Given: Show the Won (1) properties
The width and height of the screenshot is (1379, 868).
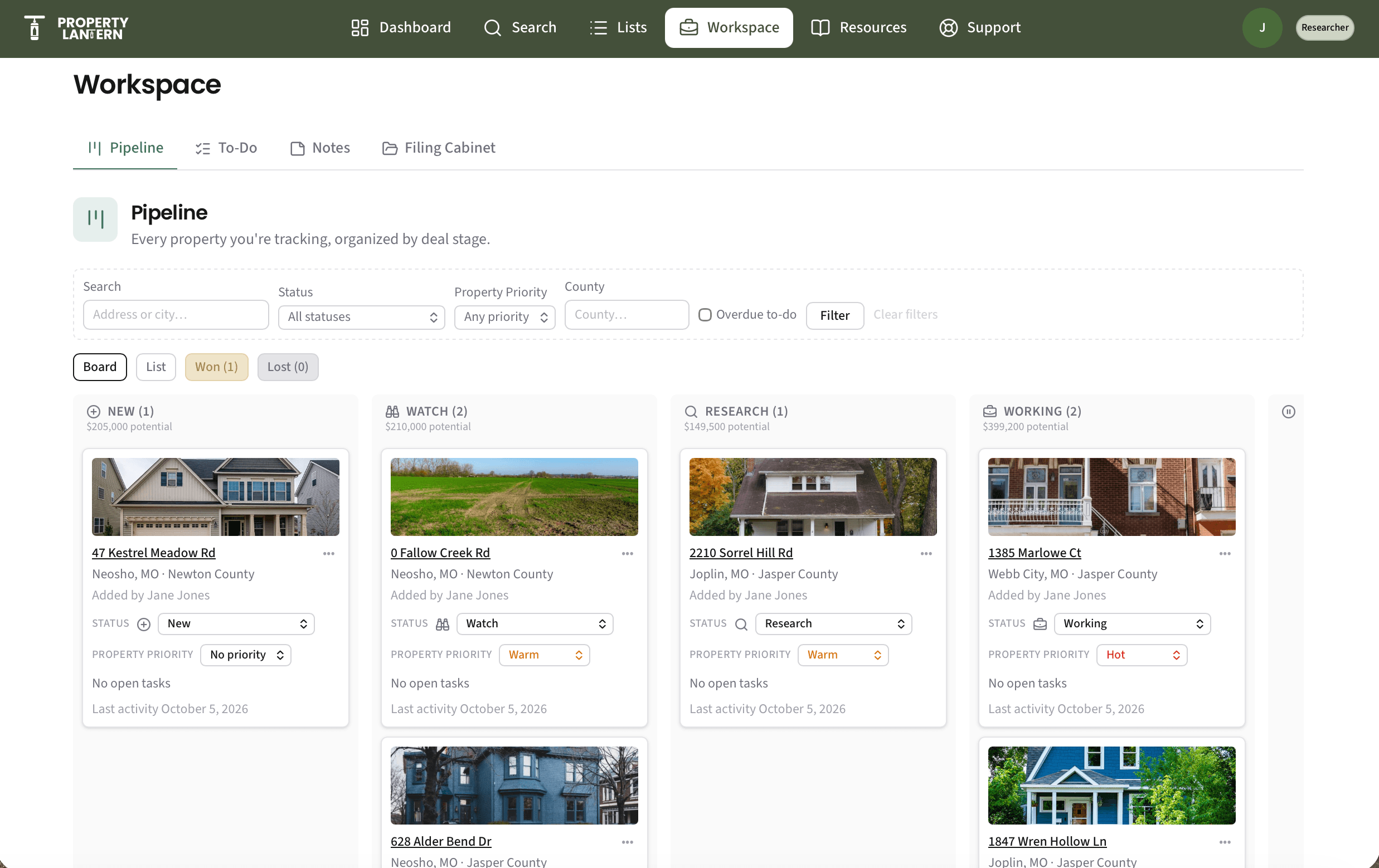Looking at the screenshot, I should point(216,367).
